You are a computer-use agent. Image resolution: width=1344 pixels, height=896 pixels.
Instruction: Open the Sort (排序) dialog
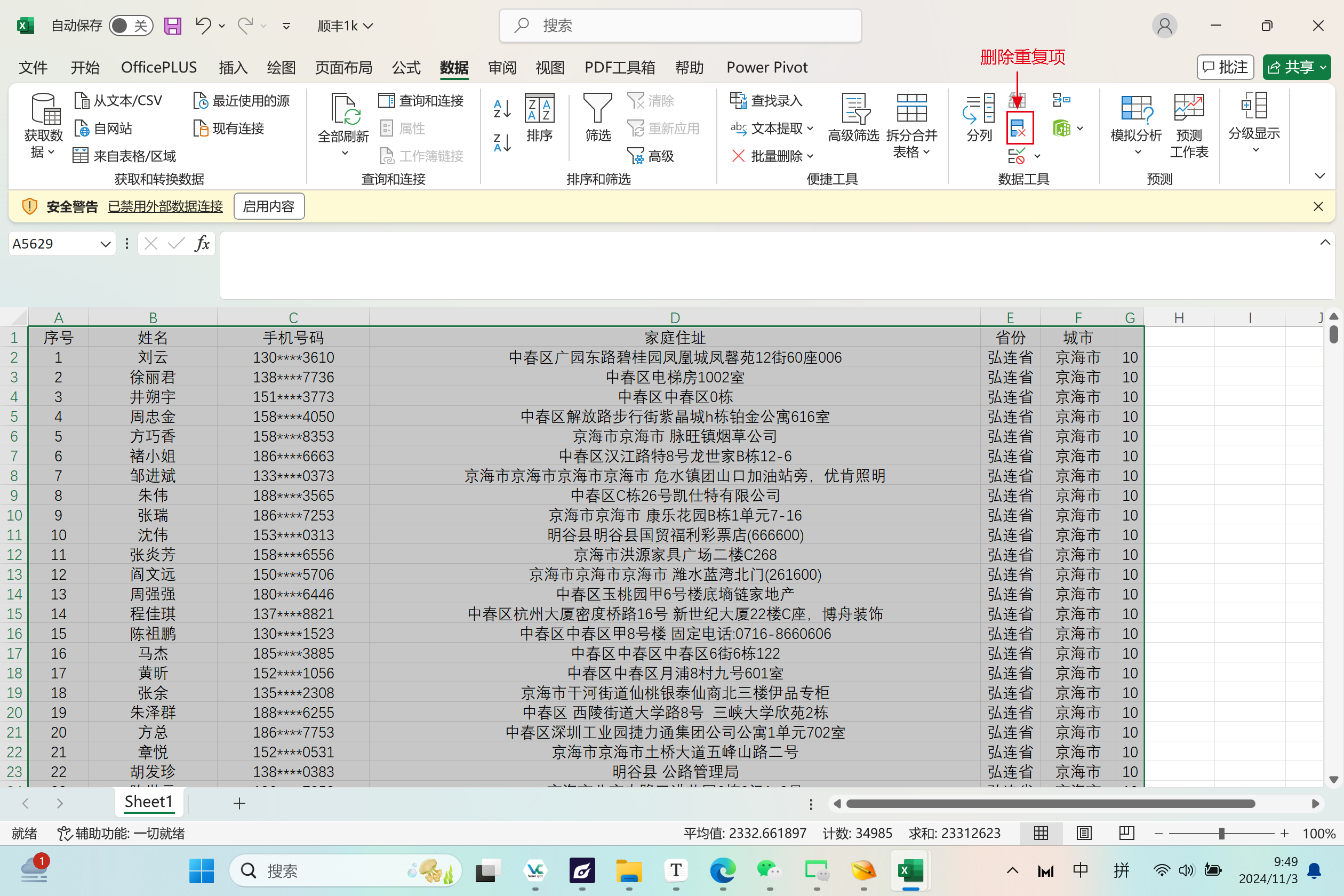(539, 117)
